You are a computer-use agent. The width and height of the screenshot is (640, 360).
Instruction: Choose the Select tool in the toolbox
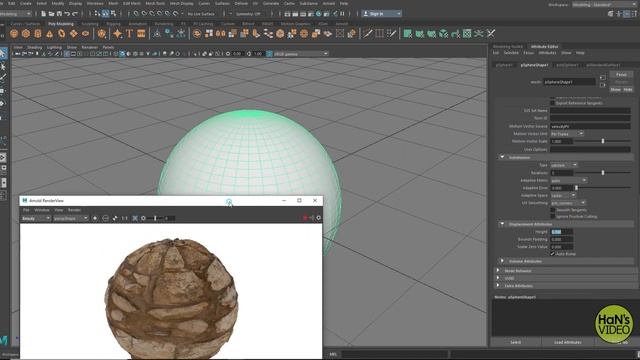tap(3, 53)
